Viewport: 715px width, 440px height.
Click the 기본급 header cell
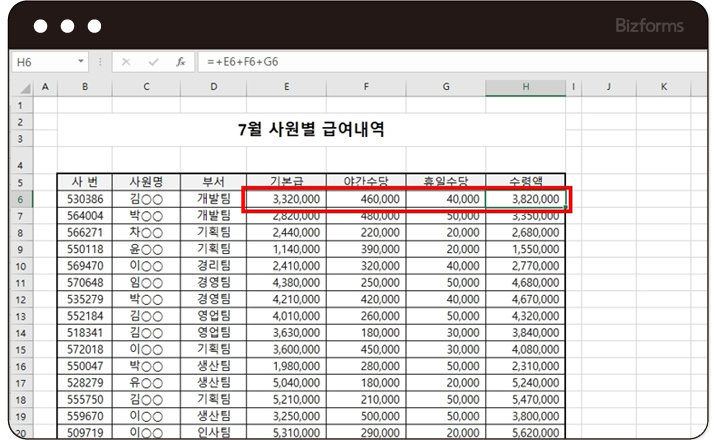click(x=286, y=182)
